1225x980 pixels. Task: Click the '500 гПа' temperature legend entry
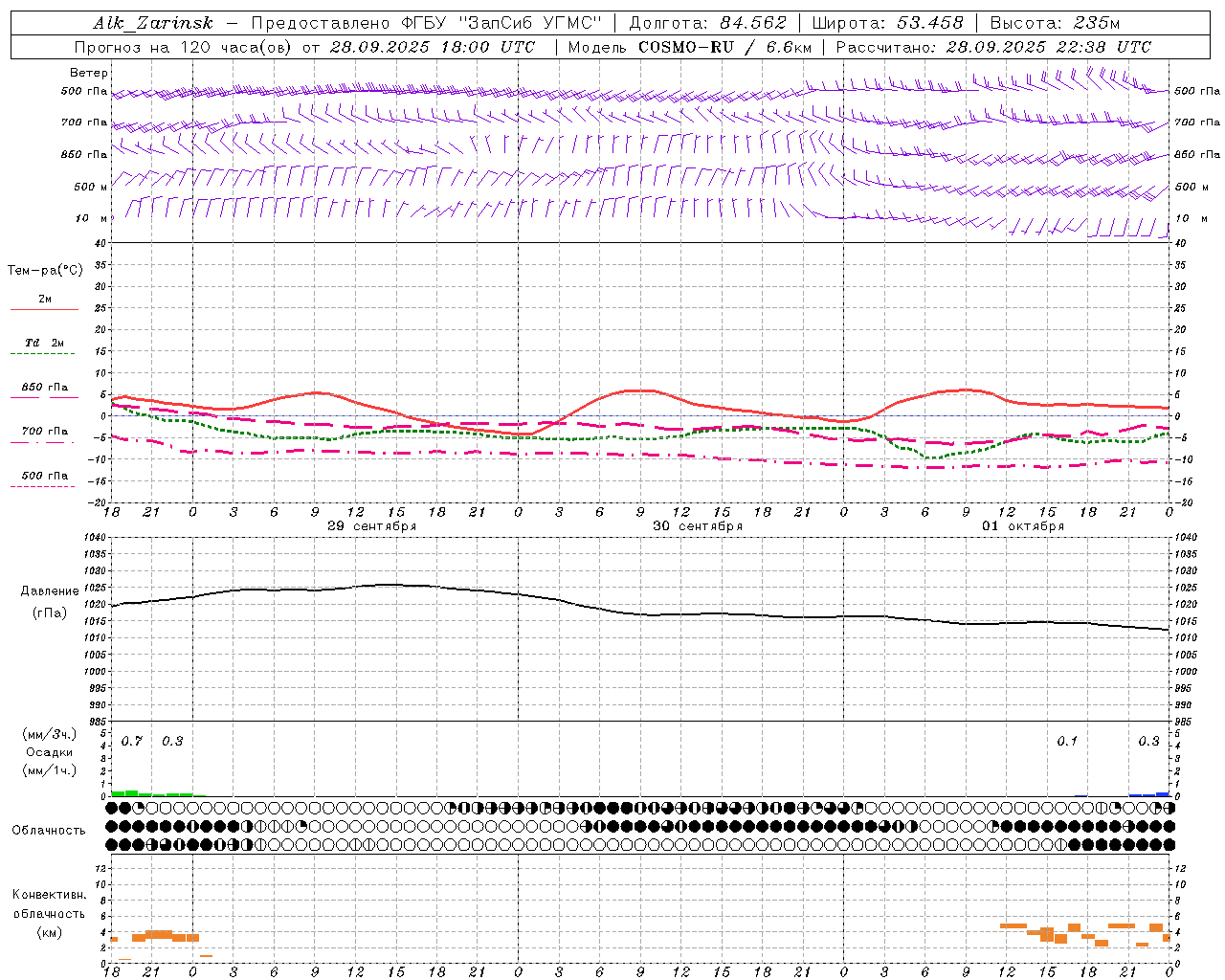45,476
